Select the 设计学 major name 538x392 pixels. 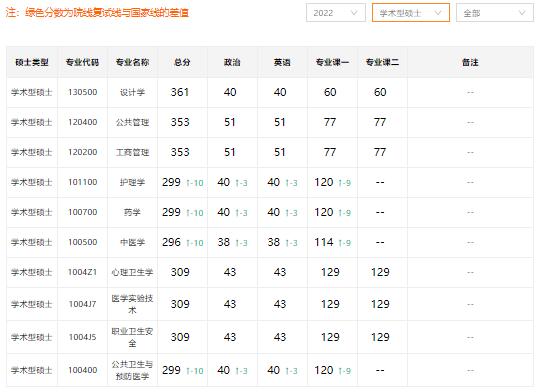132,92
